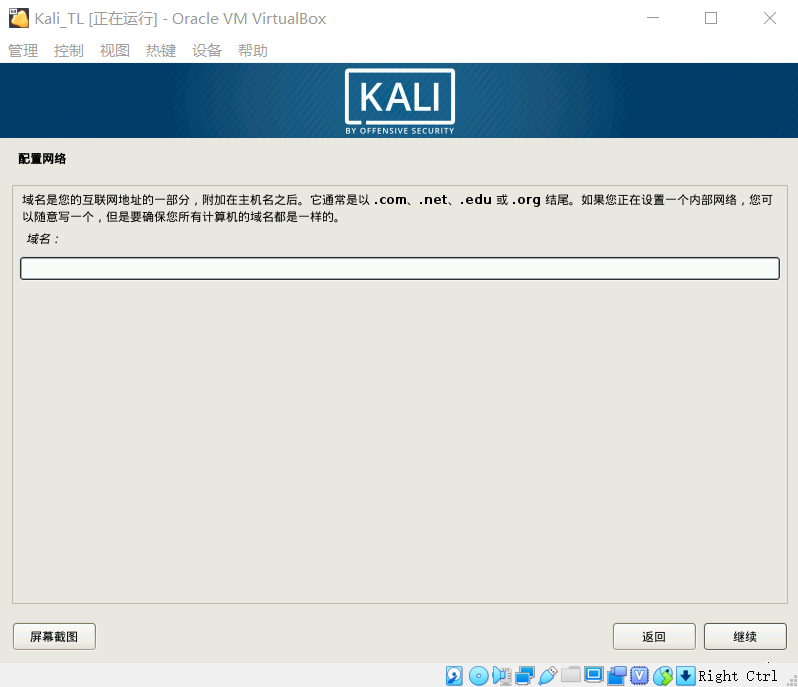Click the 配置网络 heading
This screenshot has width=798, height=687.
click(x=42, y=159)
